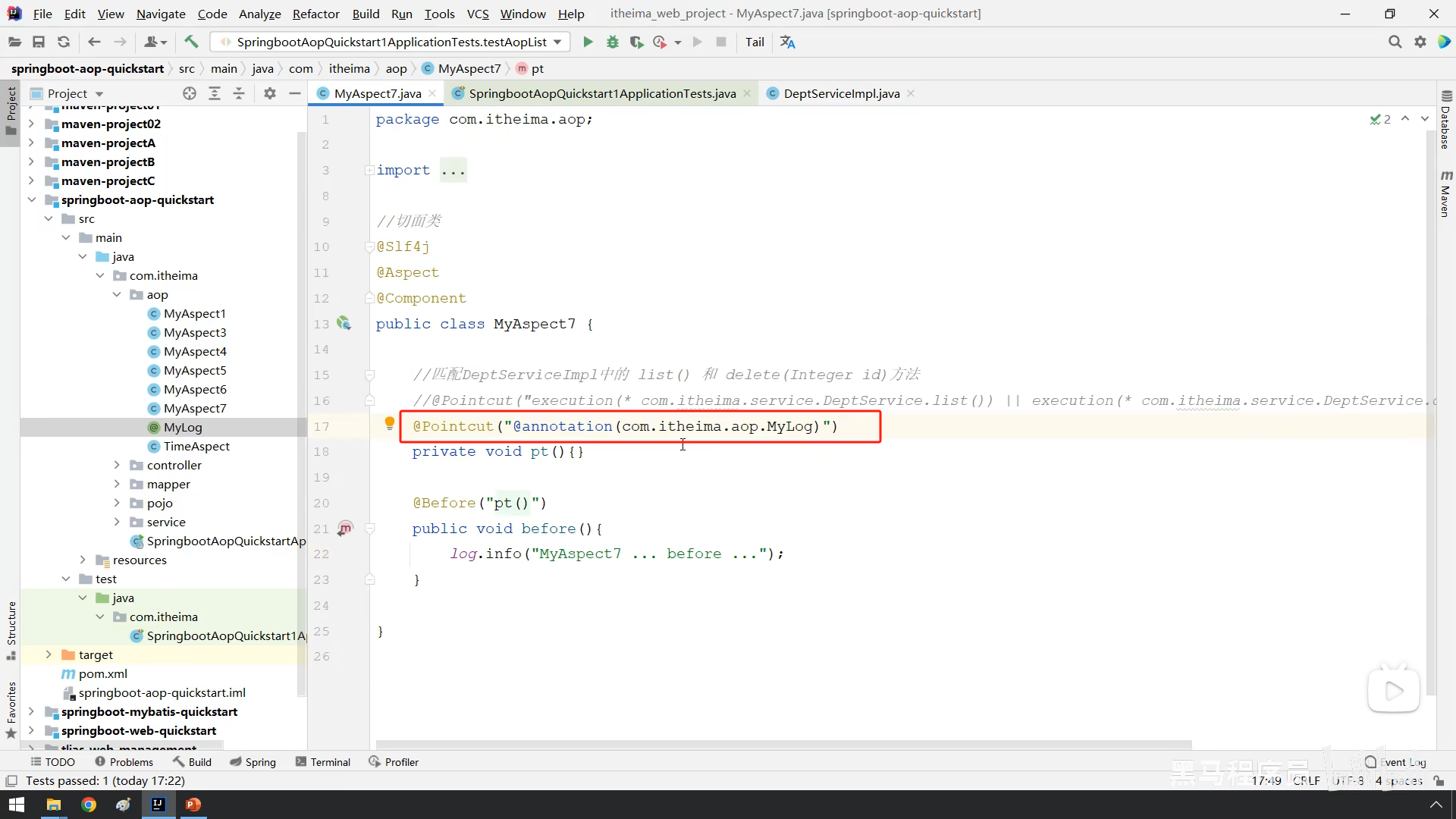Select TimeAspect class in project tree
1456x819 pixels.
tap(196, 446)
